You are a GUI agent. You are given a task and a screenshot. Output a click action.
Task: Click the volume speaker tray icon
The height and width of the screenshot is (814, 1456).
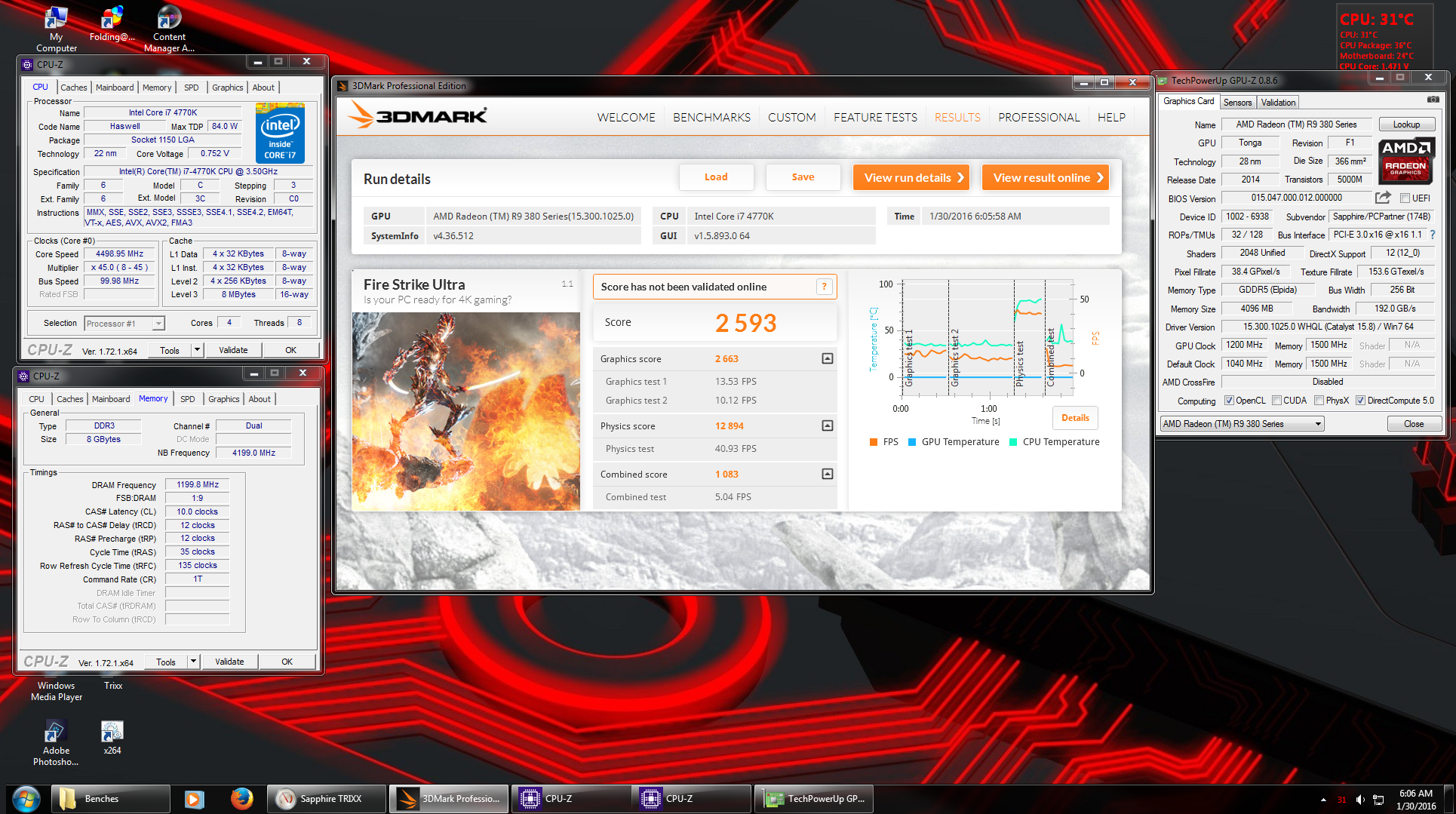click(x=1360, y=800)
